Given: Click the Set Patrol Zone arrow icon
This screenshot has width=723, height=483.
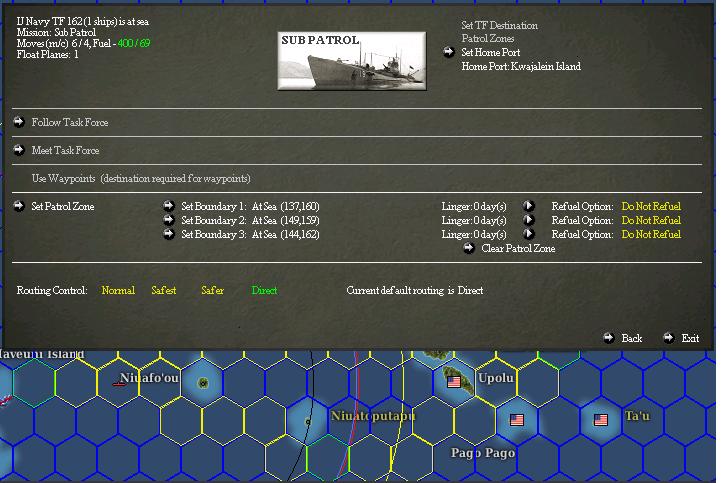Looking at the screenshot, I should click(19, 206).
